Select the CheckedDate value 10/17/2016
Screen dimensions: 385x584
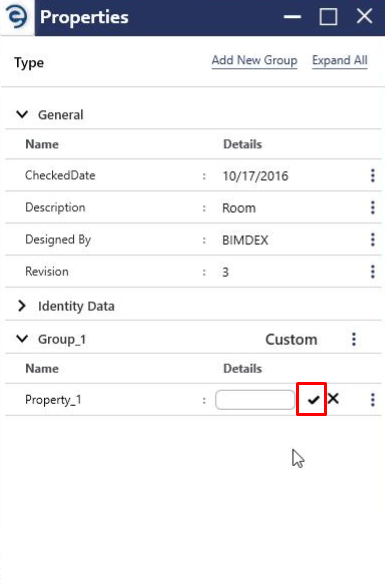pyautogui.click(x=255, y=176)
